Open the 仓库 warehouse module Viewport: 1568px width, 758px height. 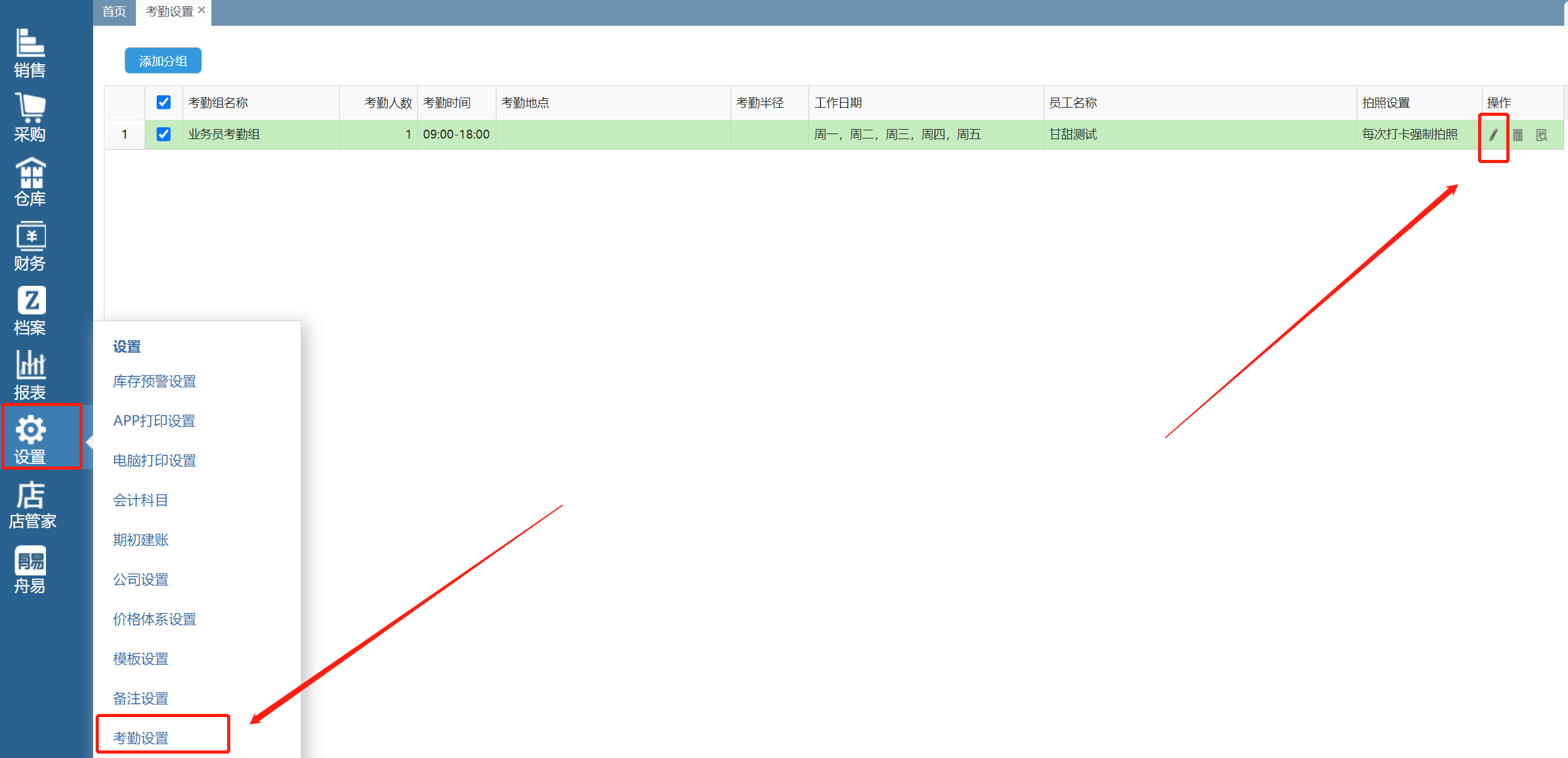(30, 182)
